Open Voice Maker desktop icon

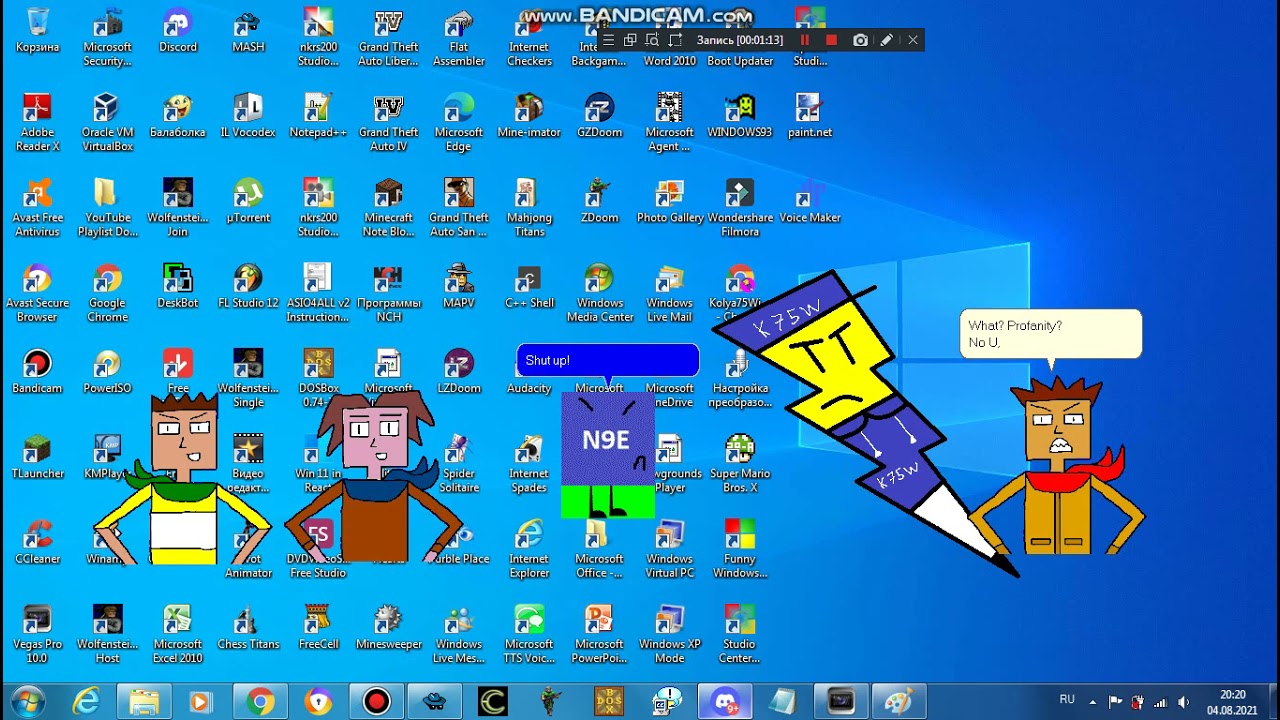click(x=810, y=201)
